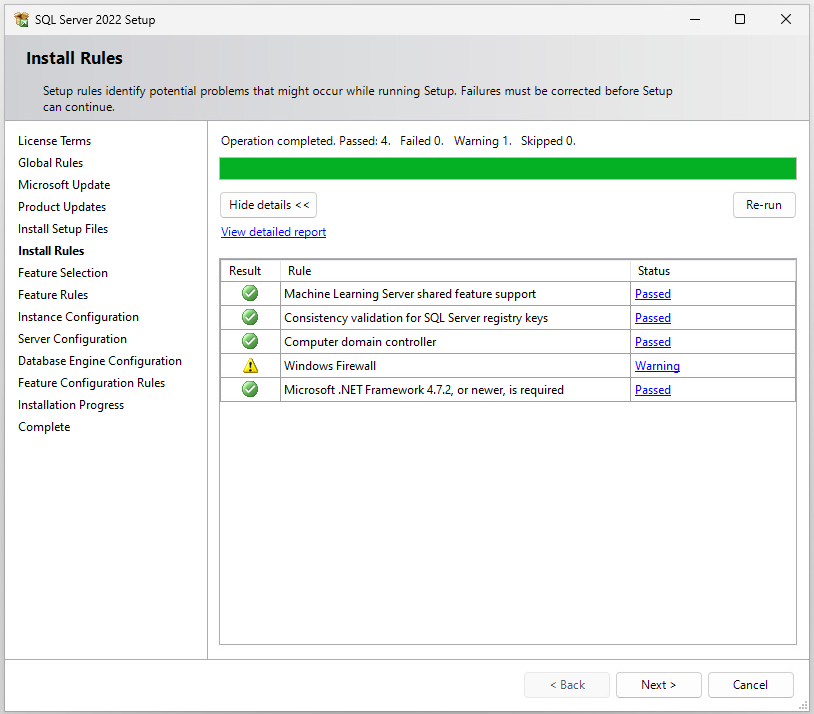Click the green progress bar
This screenshot has height=714, width=814.
click(x=507, y=168)
